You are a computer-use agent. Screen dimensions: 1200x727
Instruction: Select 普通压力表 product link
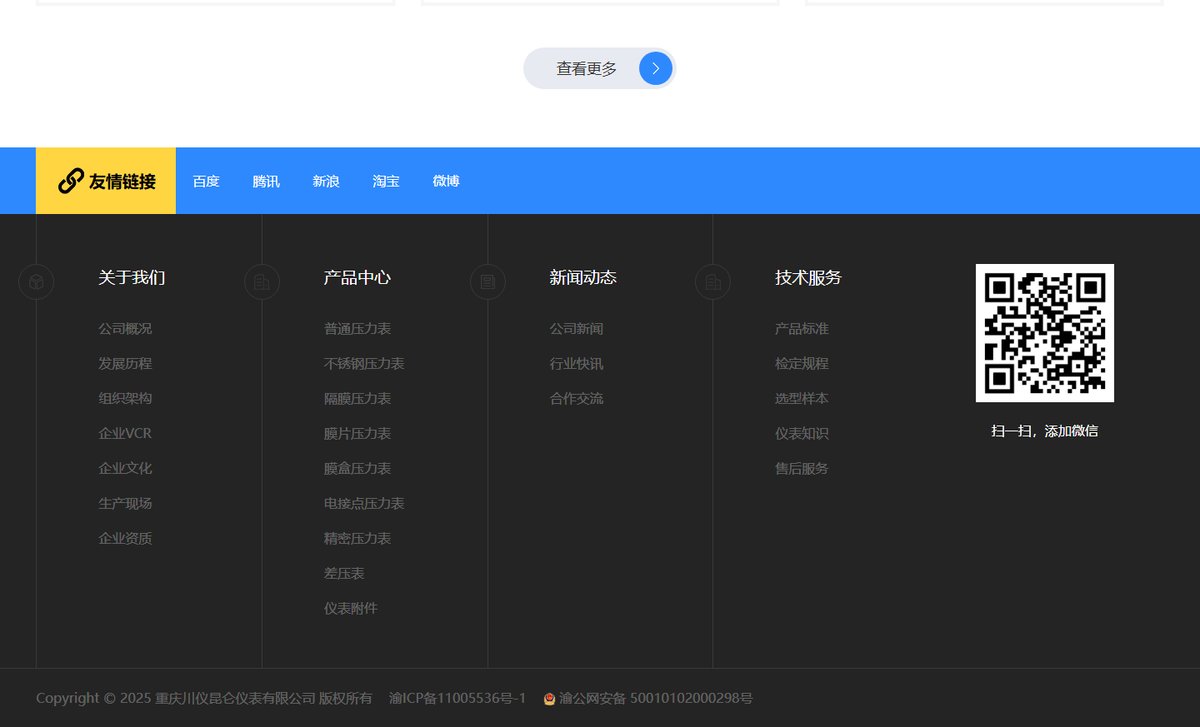[357, 328]
